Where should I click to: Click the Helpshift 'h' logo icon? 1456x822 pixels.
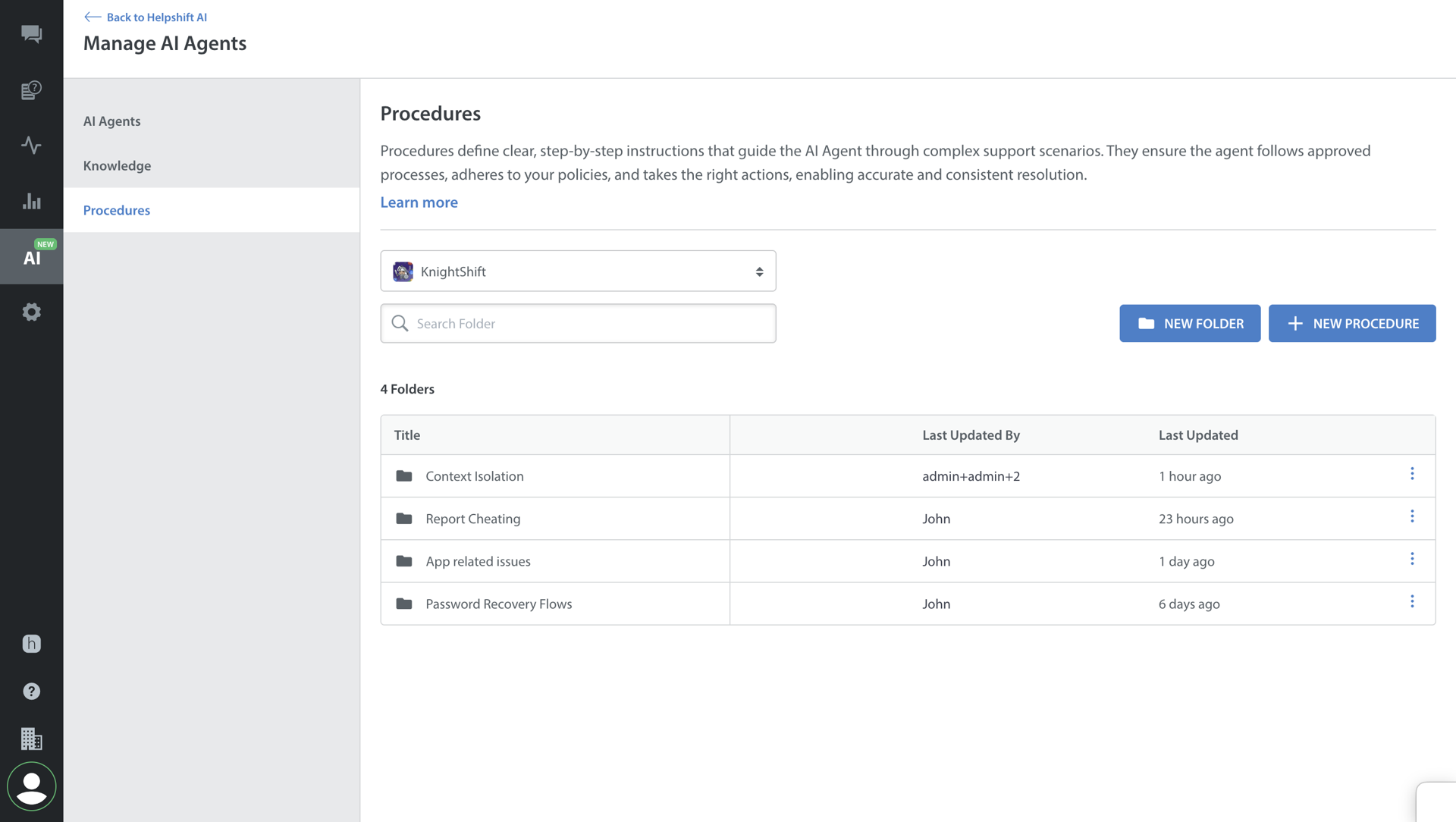click(31, 644)
